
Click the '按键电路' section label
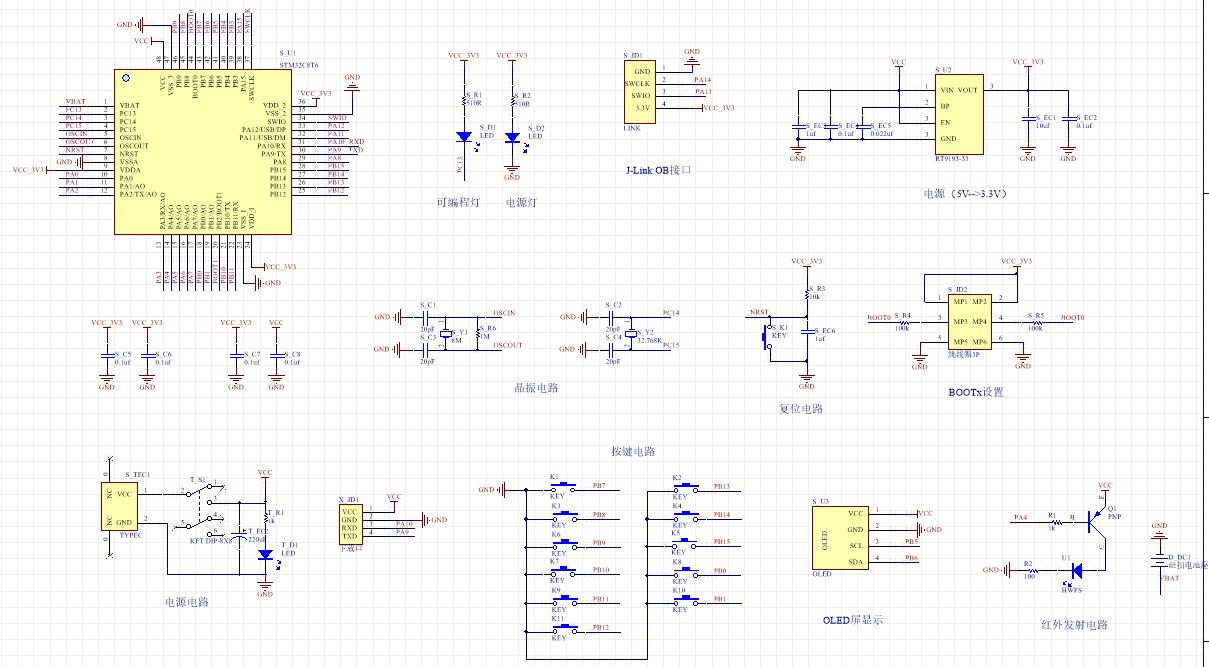(x=632, y=451)
